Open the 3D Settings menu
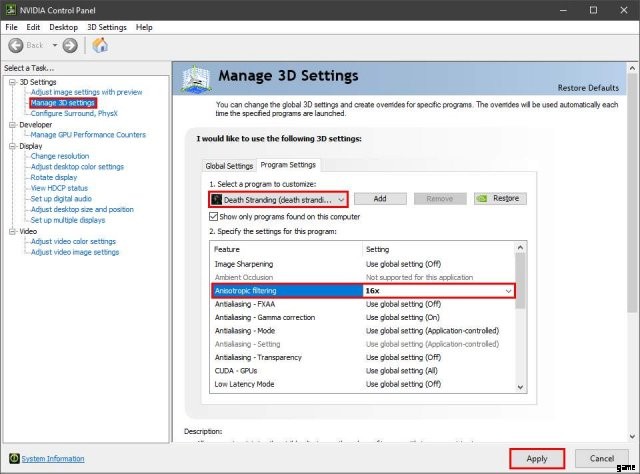The image size is (640, 474). [107, 27]
